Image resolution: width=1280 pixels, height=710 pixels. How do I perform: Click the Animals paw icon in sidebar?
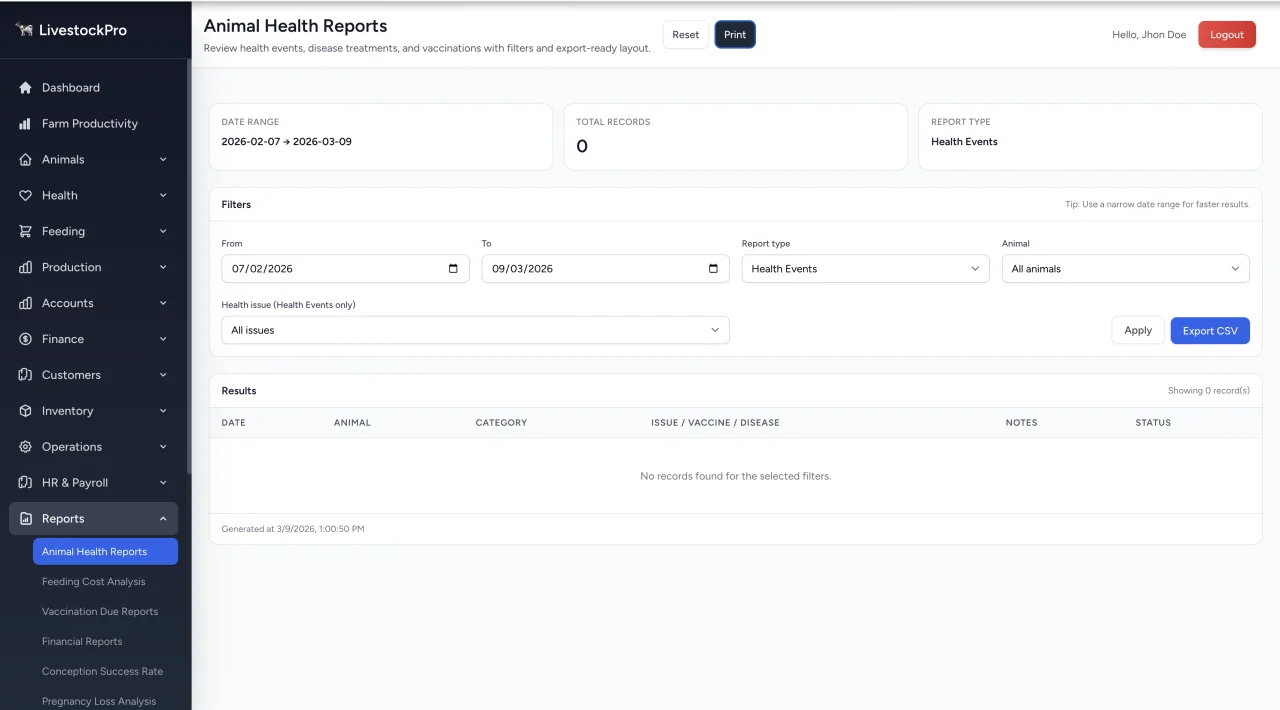coord(26,160)
